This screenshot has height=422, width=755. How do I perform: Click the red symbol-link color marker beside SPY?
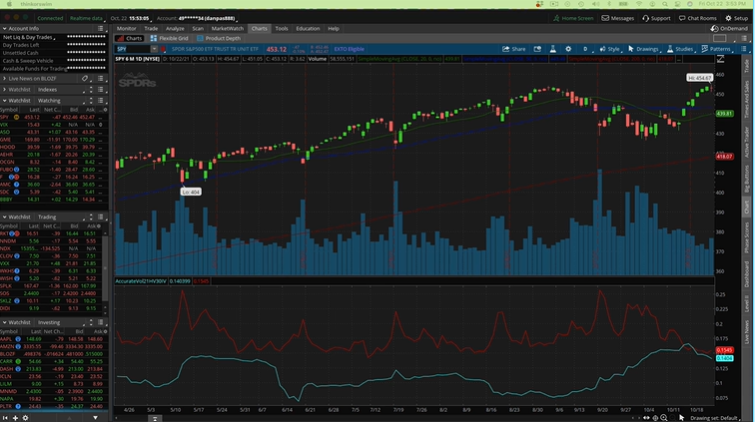point(163,49)
